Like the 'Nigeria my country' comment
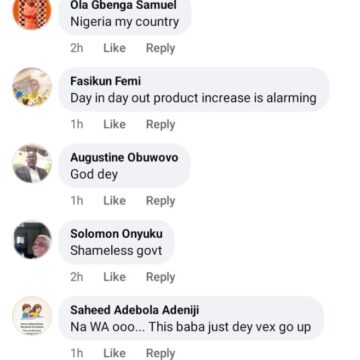 click(x=114, y=48)
